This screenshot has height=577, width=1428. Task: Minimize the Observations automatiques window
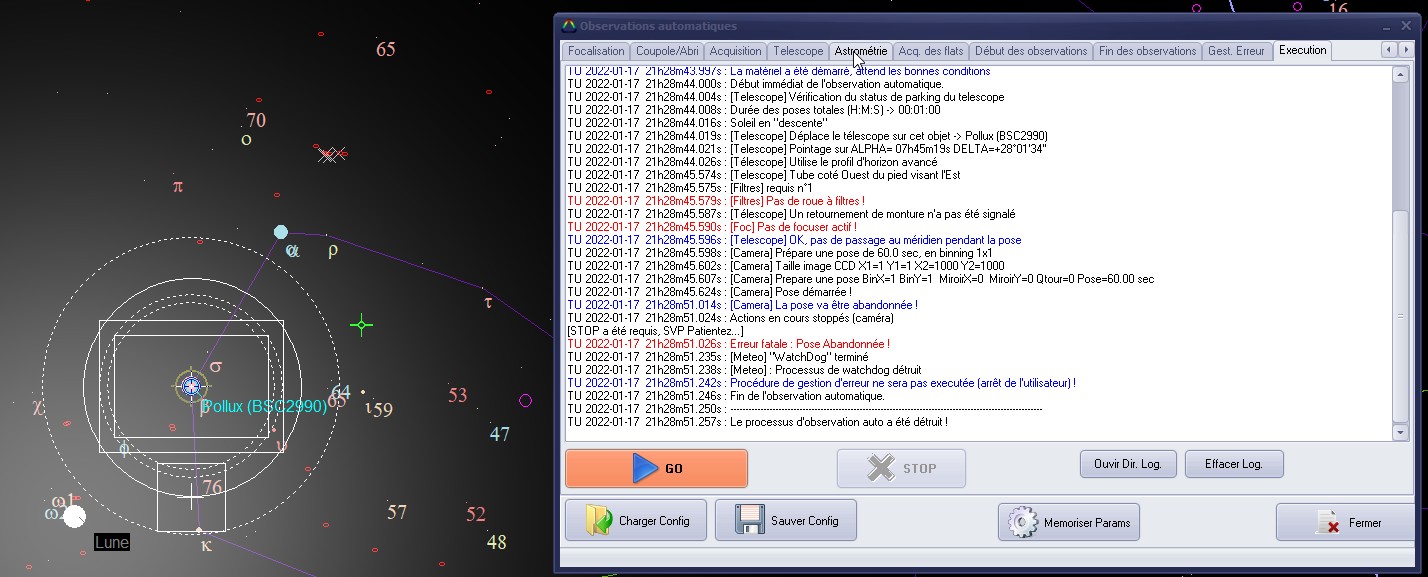pos(1385,26)
